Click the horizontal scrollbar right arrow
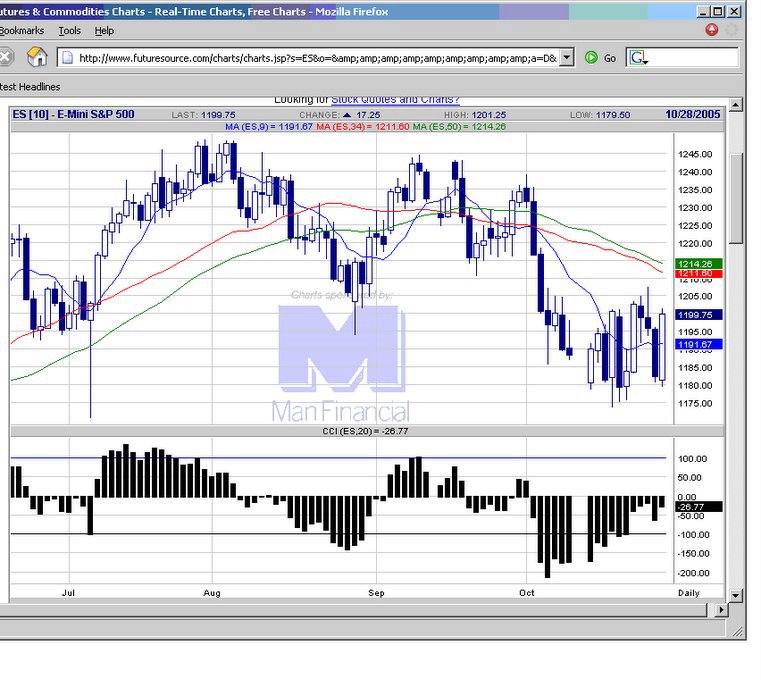 pos(722,610)
